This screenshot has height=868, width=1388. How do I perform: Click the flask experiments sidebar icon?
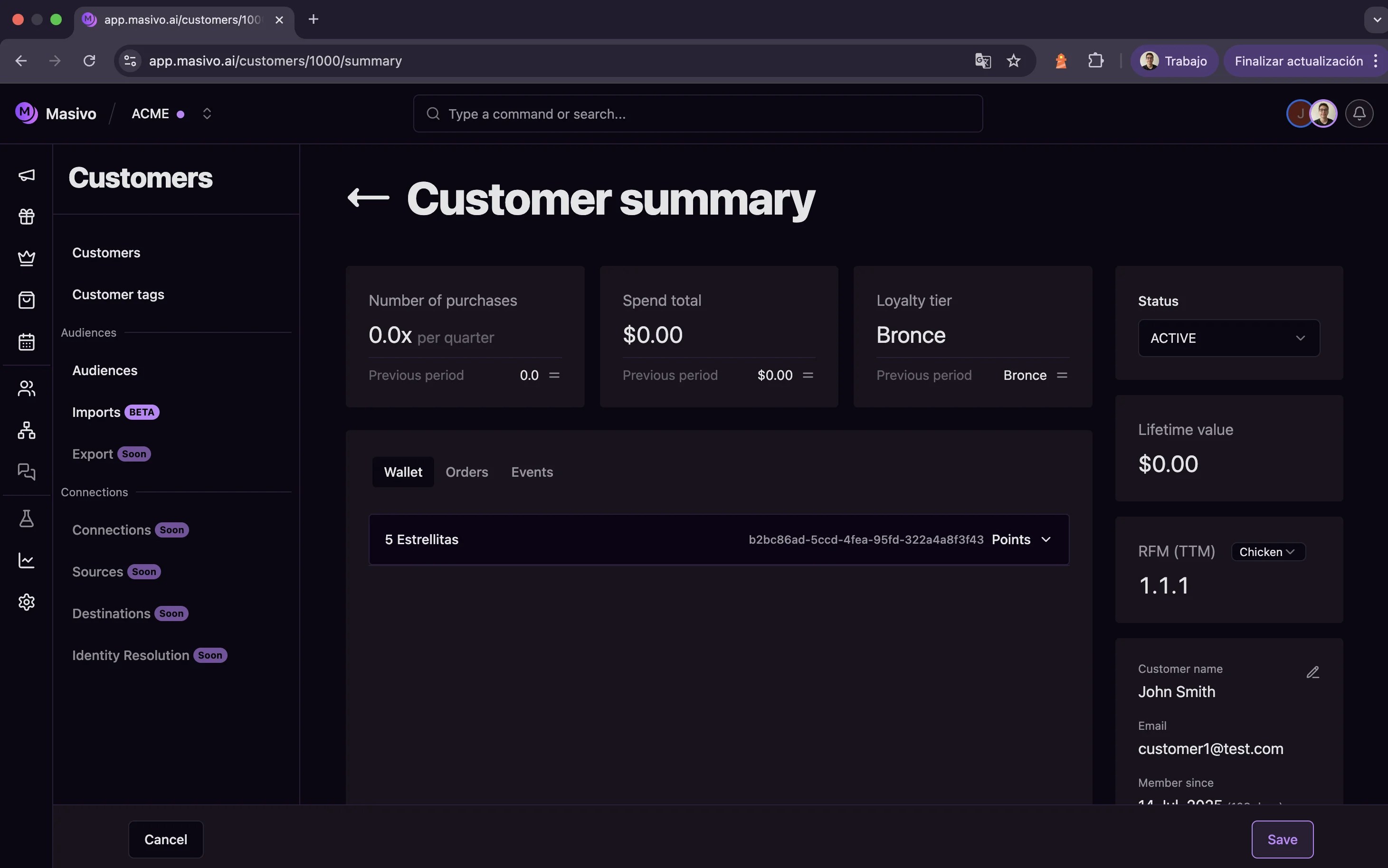coord(27,519)
